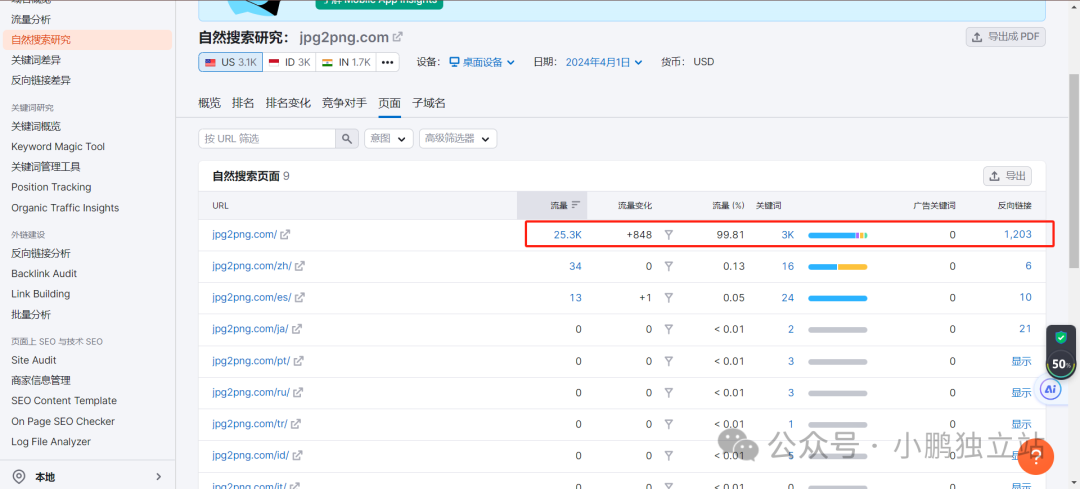Image resolution: width=1080 pixels, height=489 pixels.
Task: Click the 关键词 column header
Action: 769,205
